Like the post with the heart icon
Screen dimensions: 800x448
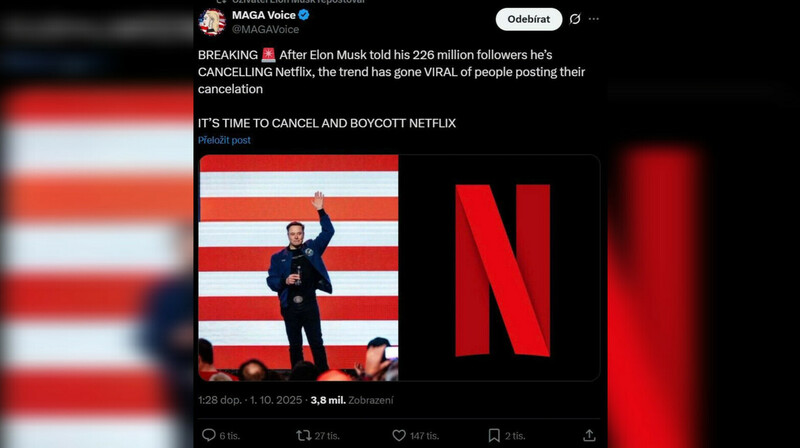[399, 435]
